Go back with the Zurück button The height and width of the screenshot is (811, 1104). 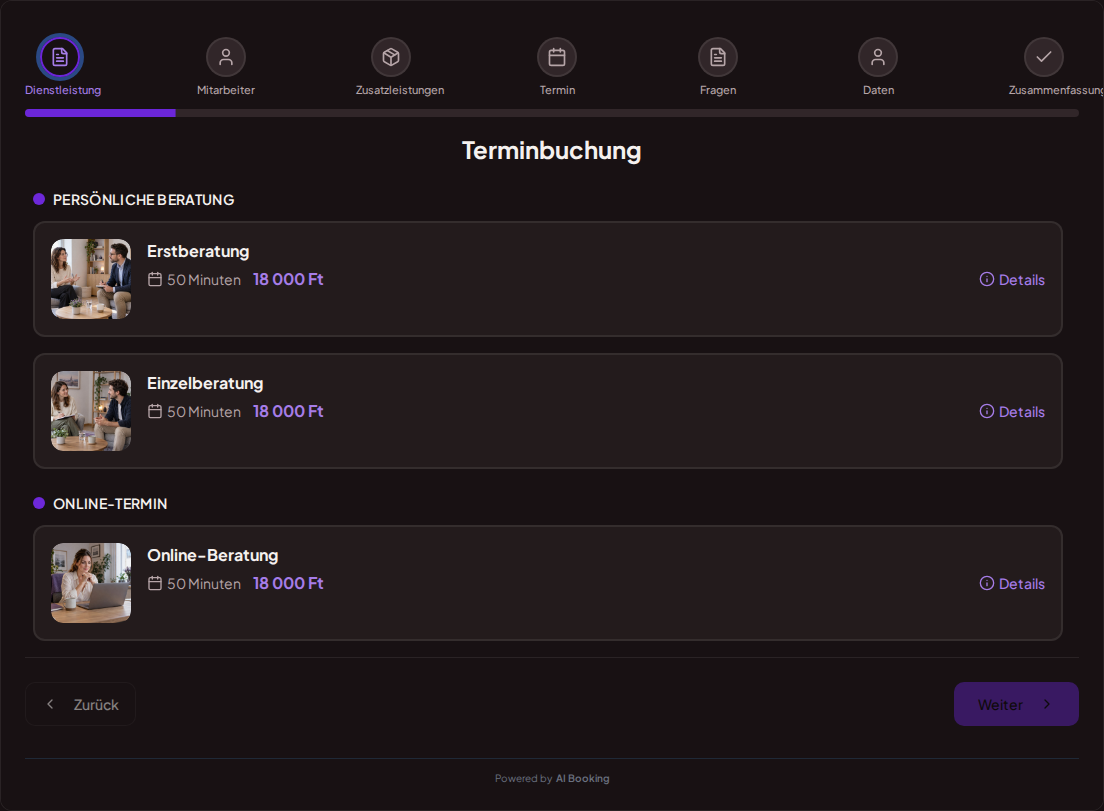(x=80, y=704)
